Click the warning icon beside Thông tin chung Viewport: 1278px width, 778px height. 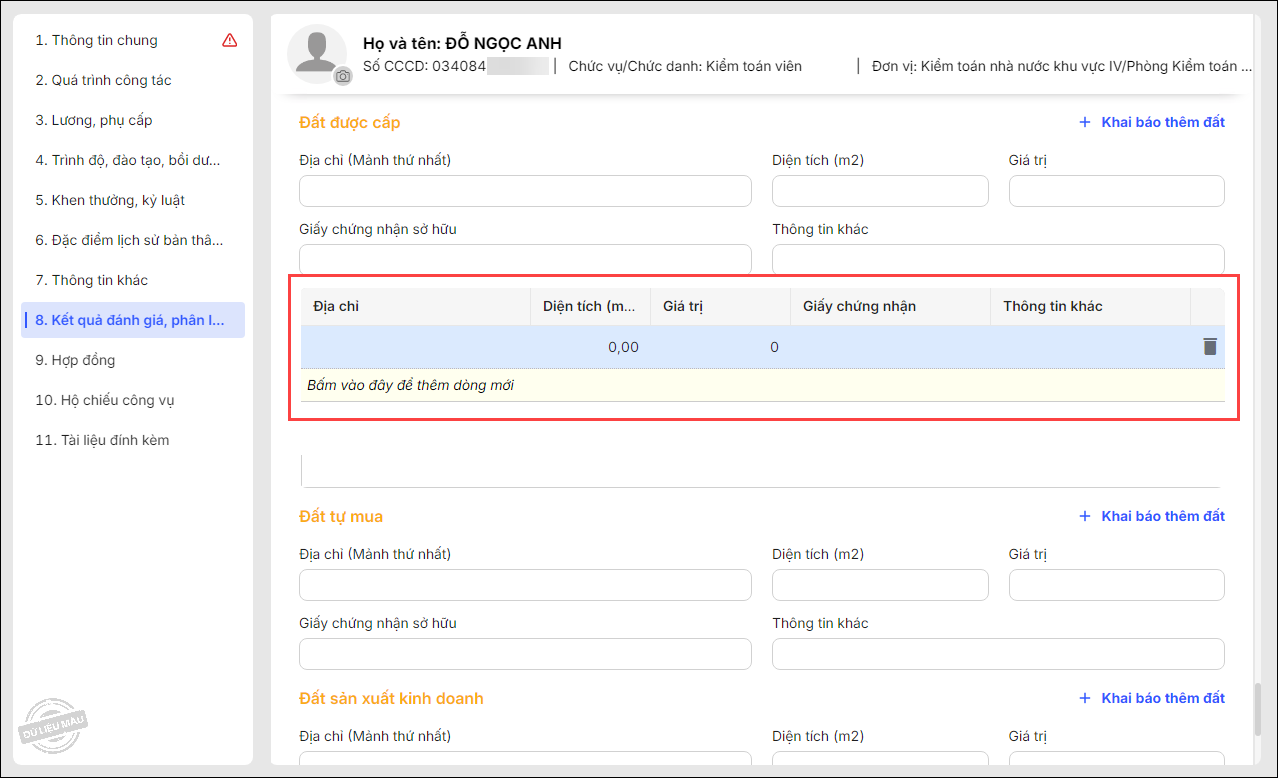(x=230, y=41)
